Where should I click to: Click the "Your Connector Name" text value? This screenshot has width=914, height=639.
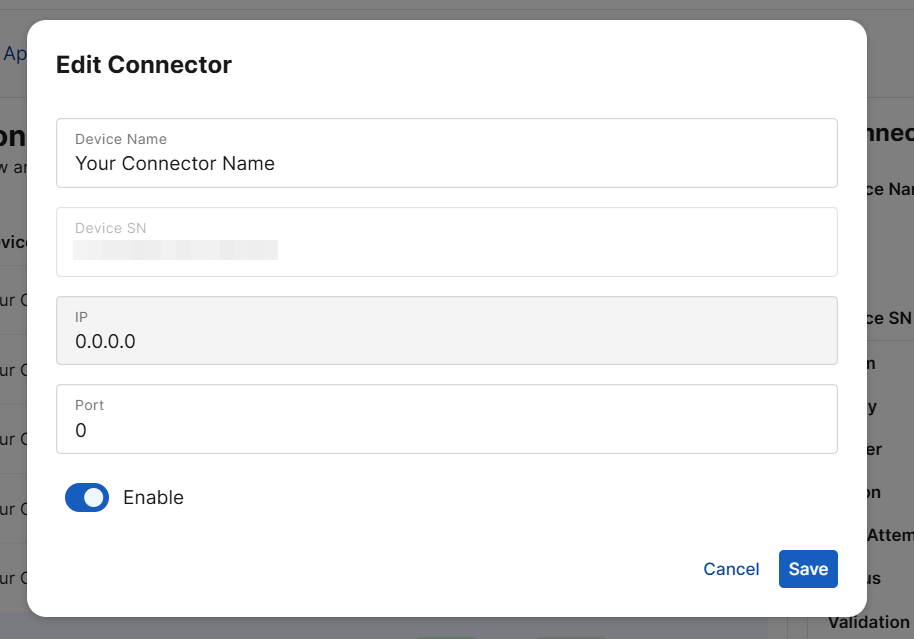click(x=175, y=163)
